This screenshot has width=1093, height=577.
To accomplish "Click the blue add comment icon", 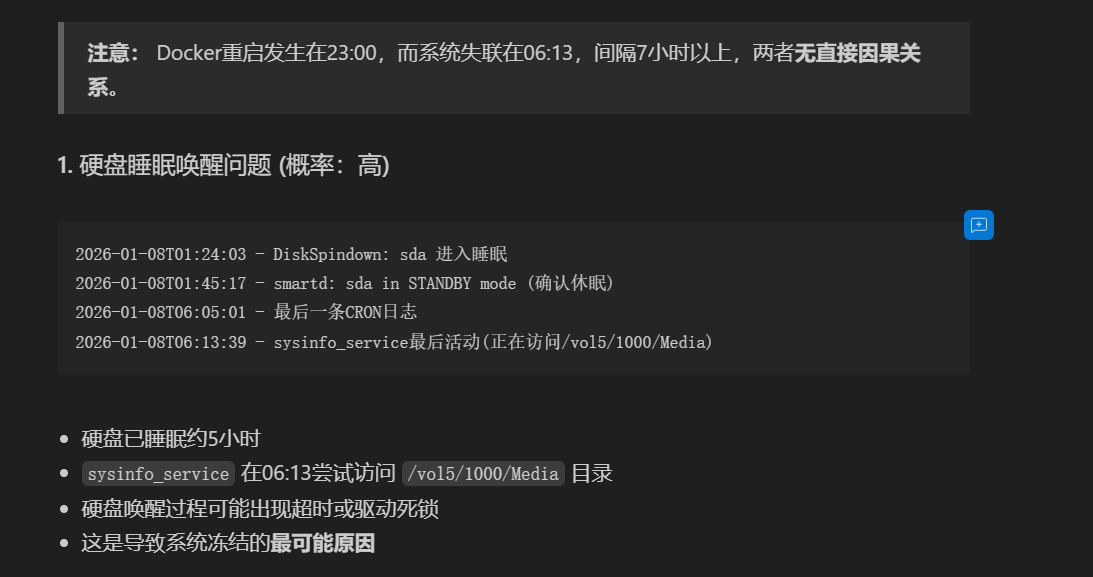I will pyautogui.click(x=979, y=225).
